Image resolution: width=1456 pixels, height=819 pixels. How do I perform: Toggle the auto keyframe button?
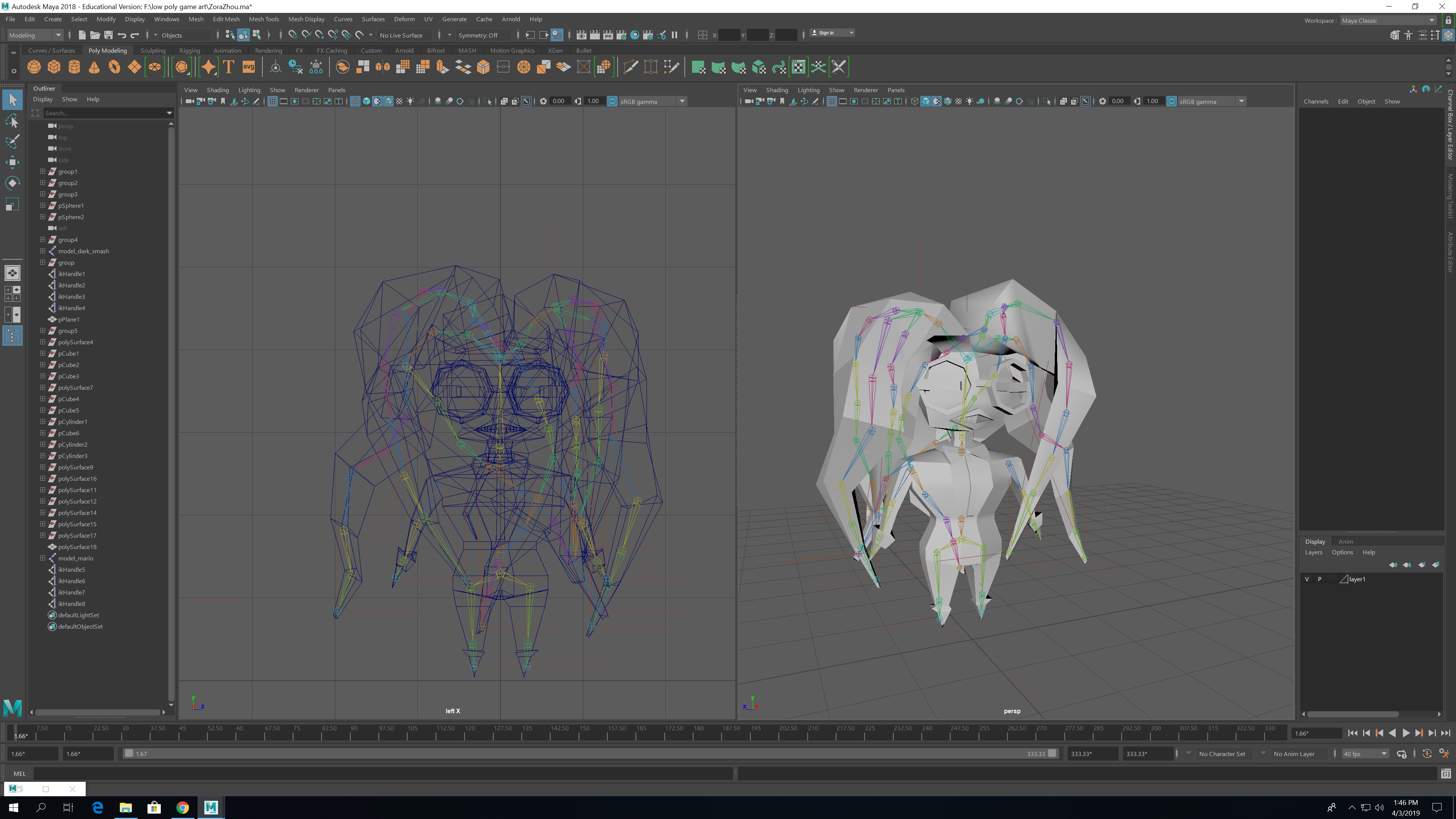1426,753
